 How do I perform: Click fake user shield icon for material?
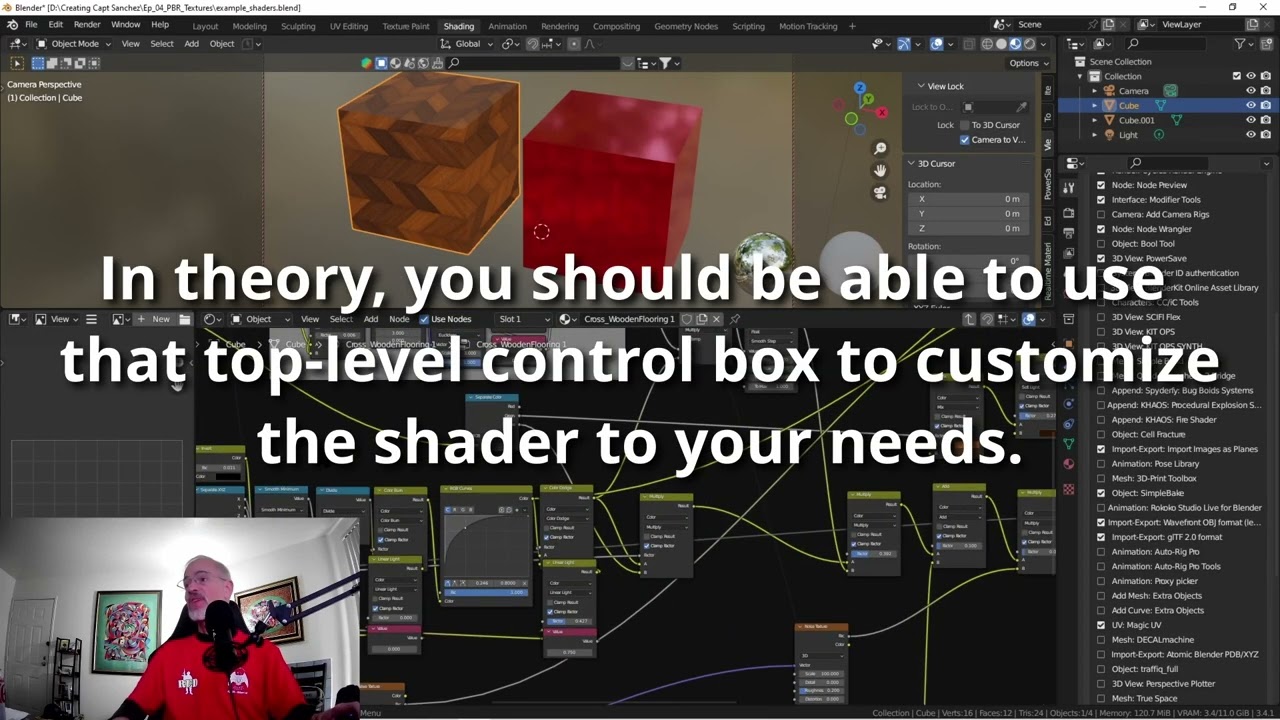(686, 319)
